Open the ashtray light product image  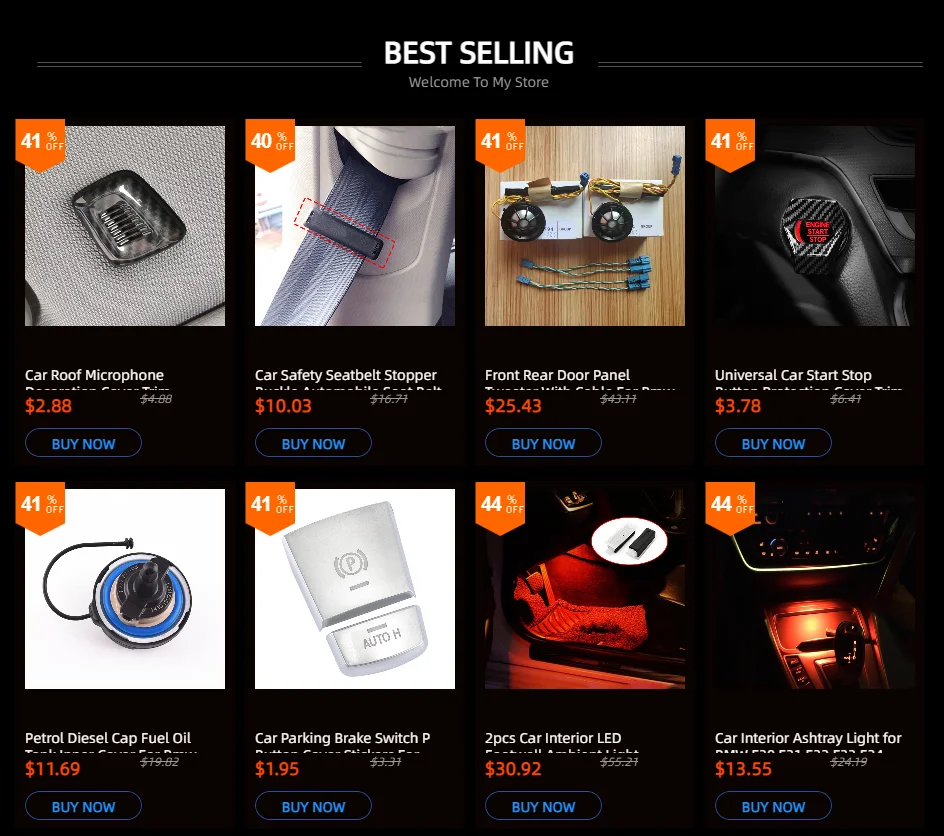pos(815,589)
